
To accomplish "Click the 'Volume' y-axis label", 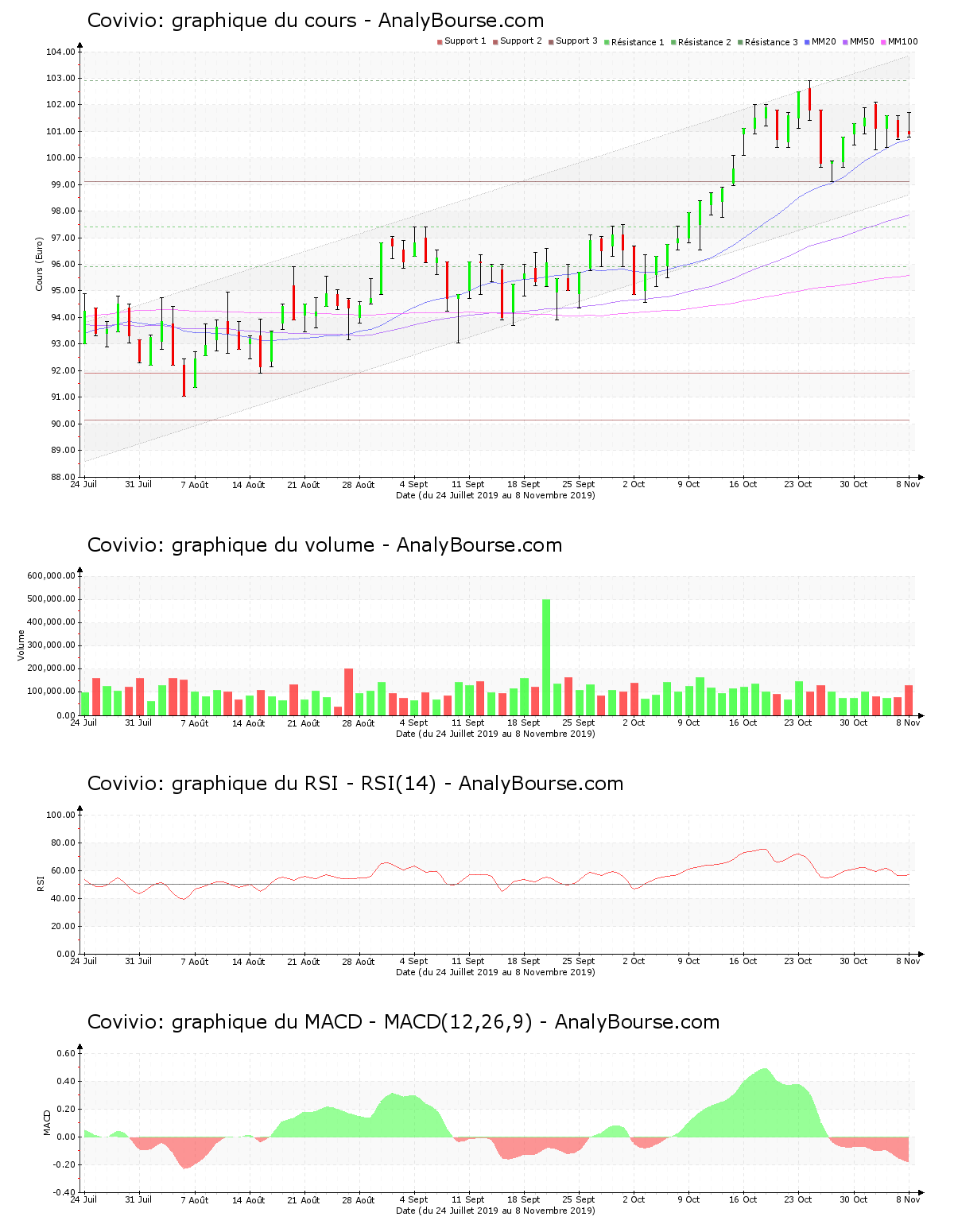I will click(x=21, y=645).
